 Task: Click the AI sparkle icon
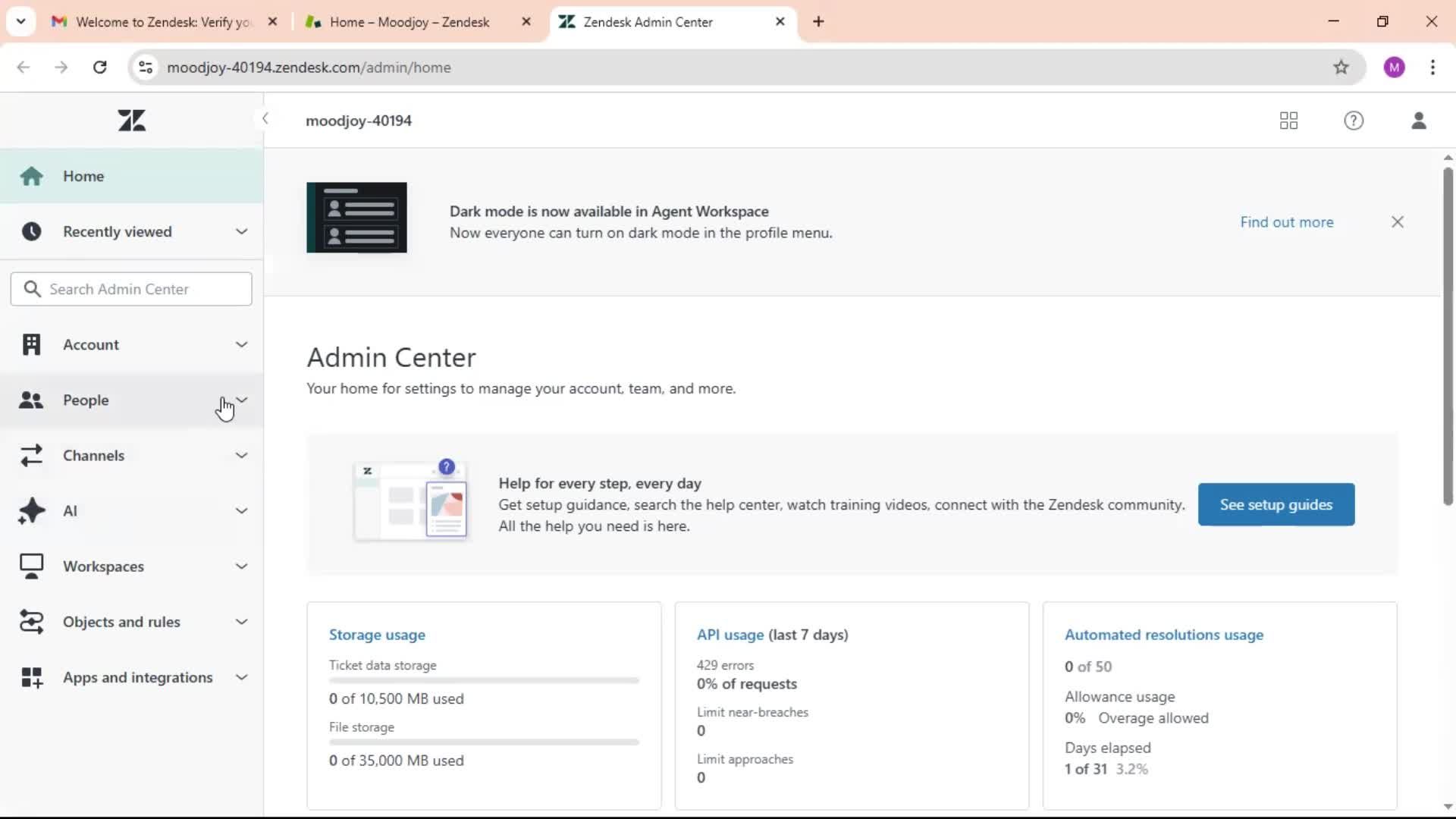(x=31, y=510)
